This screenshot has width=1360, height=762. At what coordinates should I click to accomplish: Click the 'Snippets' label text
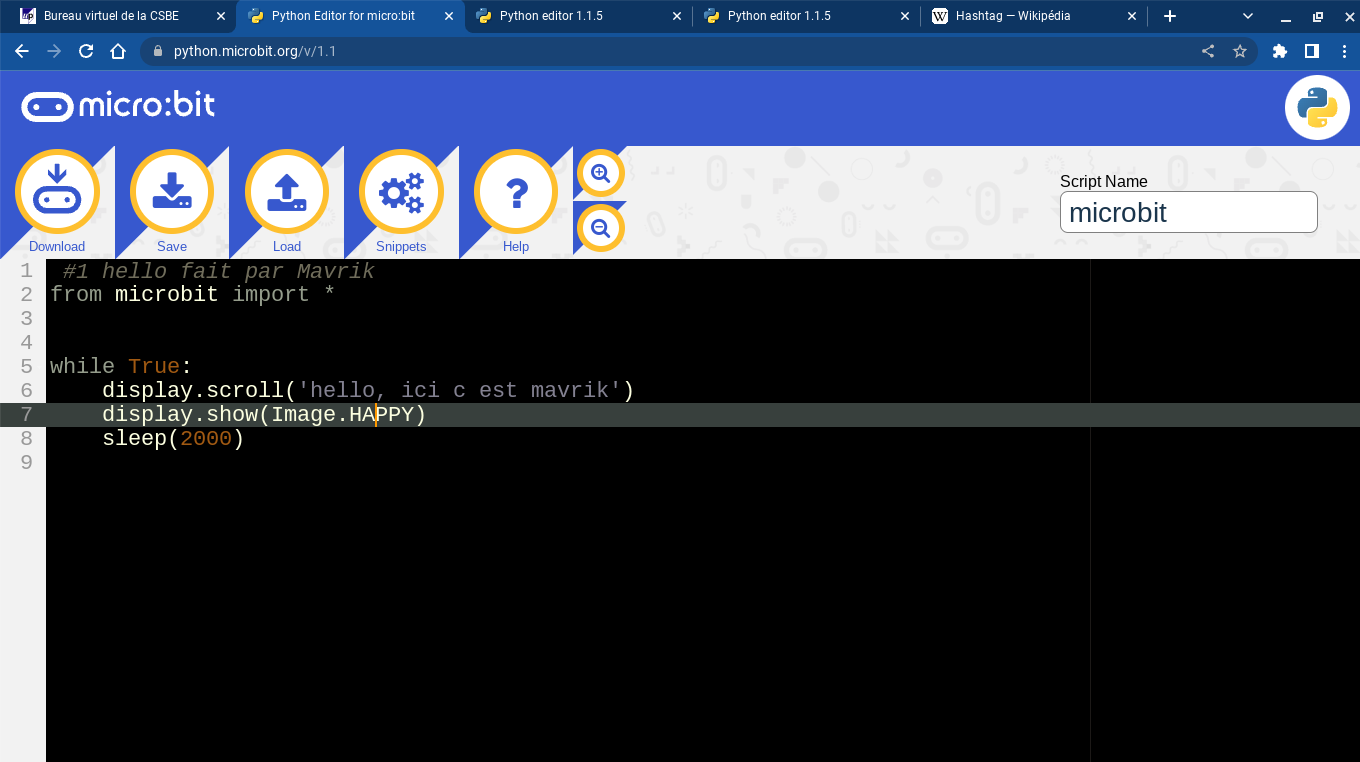pyautogui.click(x=401, y=246)
